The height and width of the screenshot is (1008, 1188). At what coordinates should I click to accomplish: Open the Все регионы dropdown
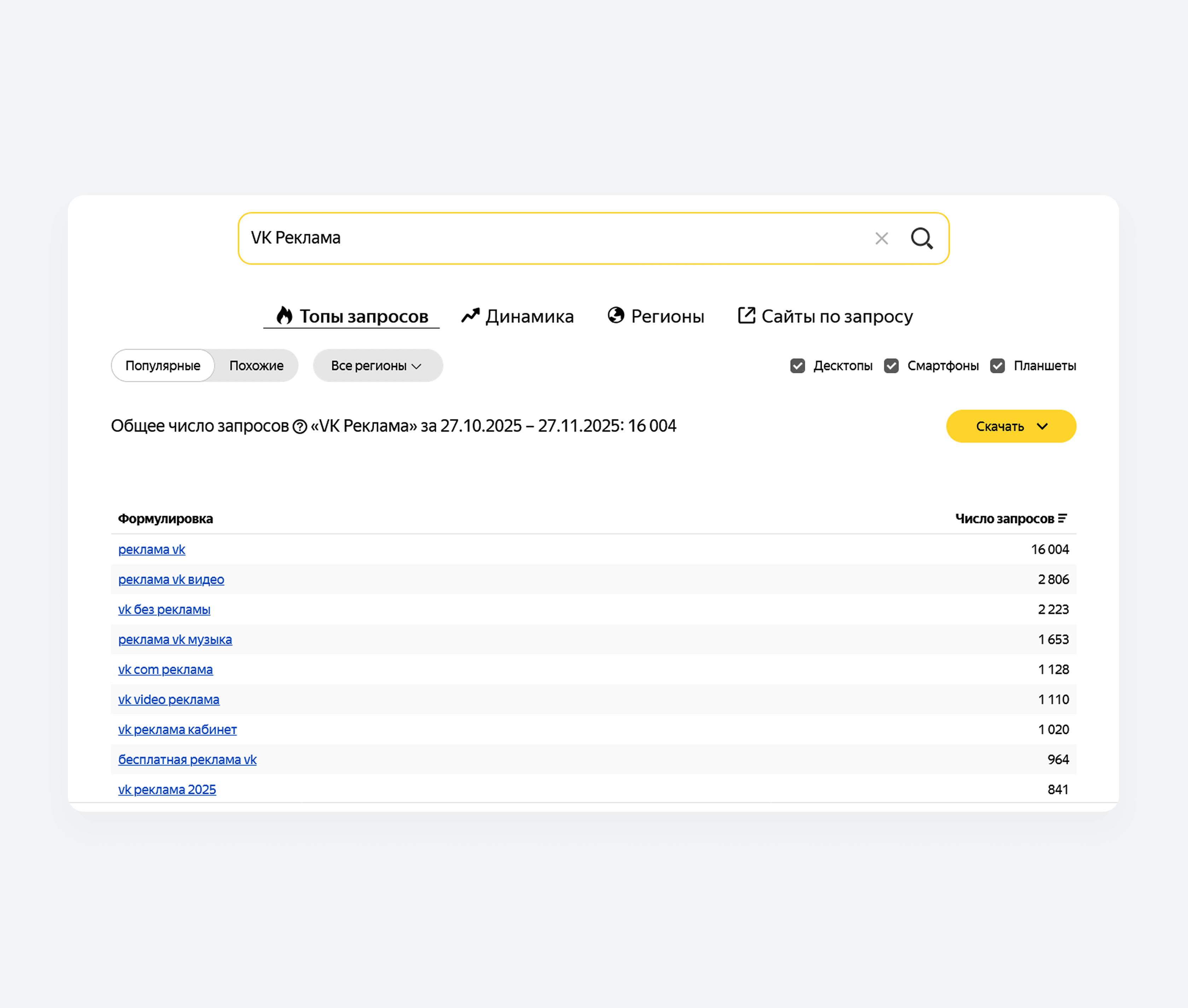point(377,366)
